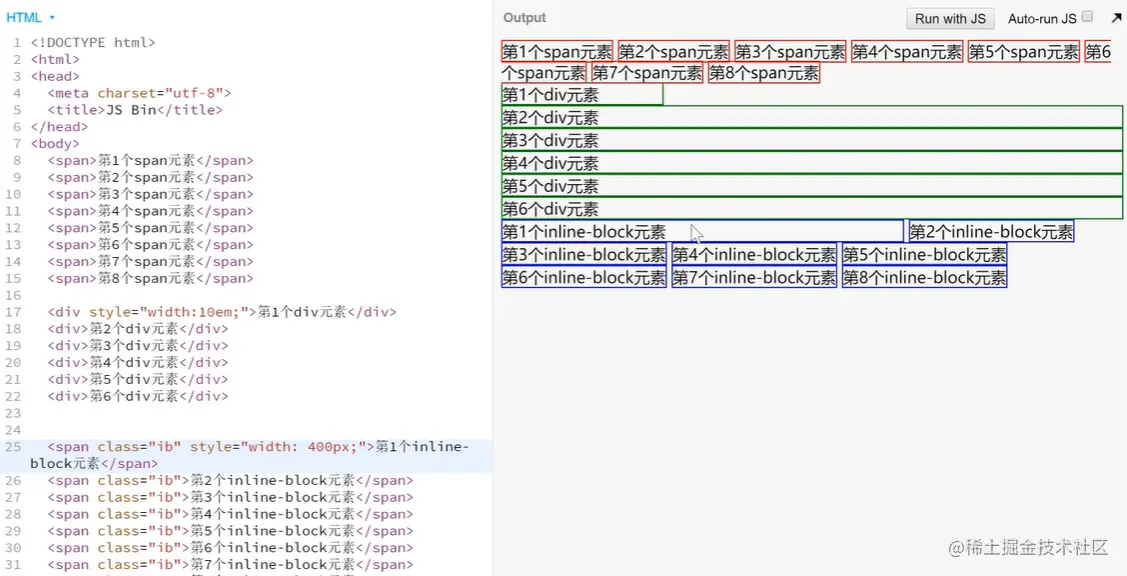This screenshot has height=576, width=1127.
Task: Click 第3个inline-block元素 in the output
Action: 584,255
